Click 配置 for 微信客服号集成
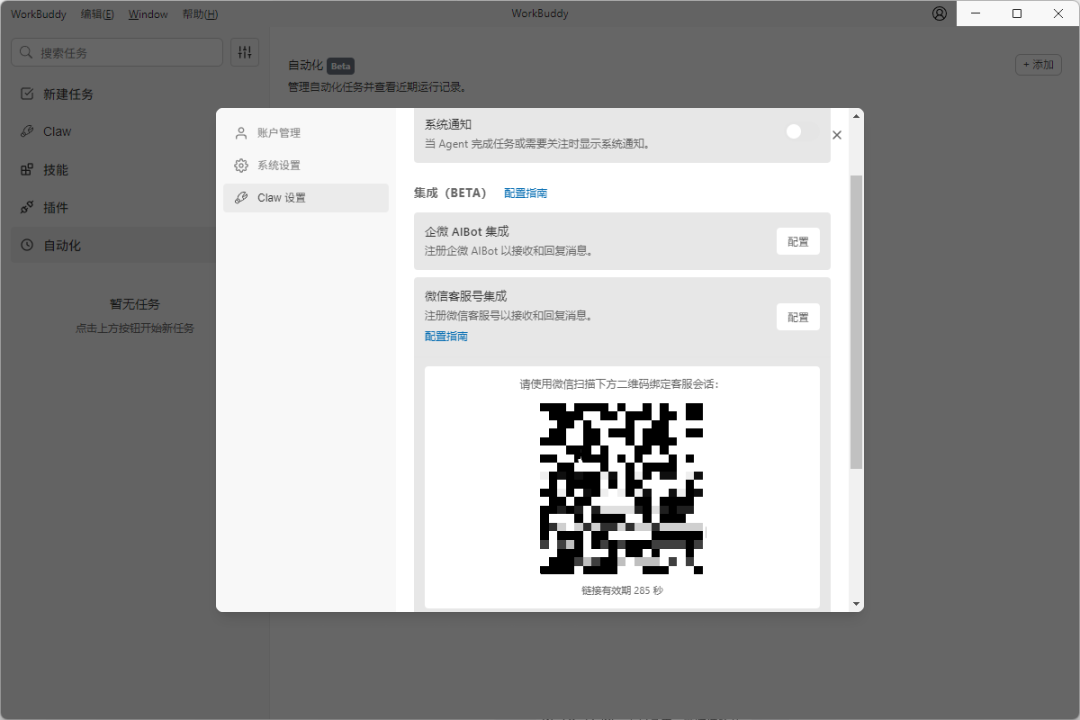The width and height of the screenshot is (1080, 720). click(x=798, y=317)
